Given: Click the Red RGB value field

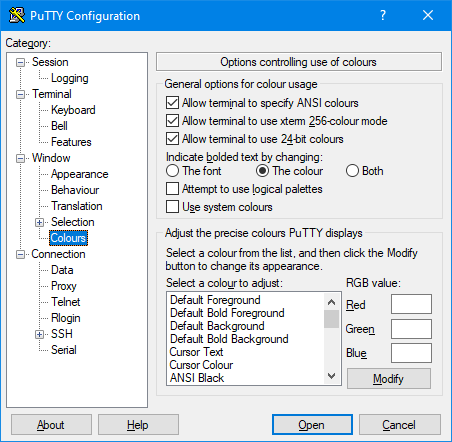Looking at the screenshot, I should 411,304.
